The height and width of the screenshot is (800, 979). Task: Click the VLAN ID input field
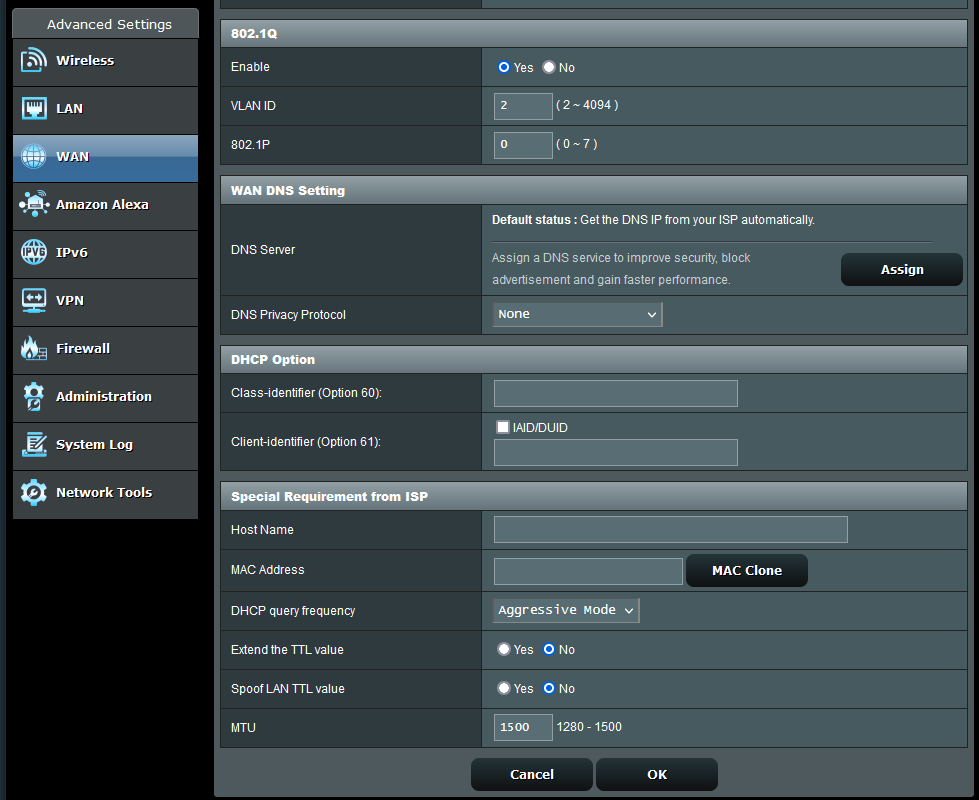tap(523, 106)
